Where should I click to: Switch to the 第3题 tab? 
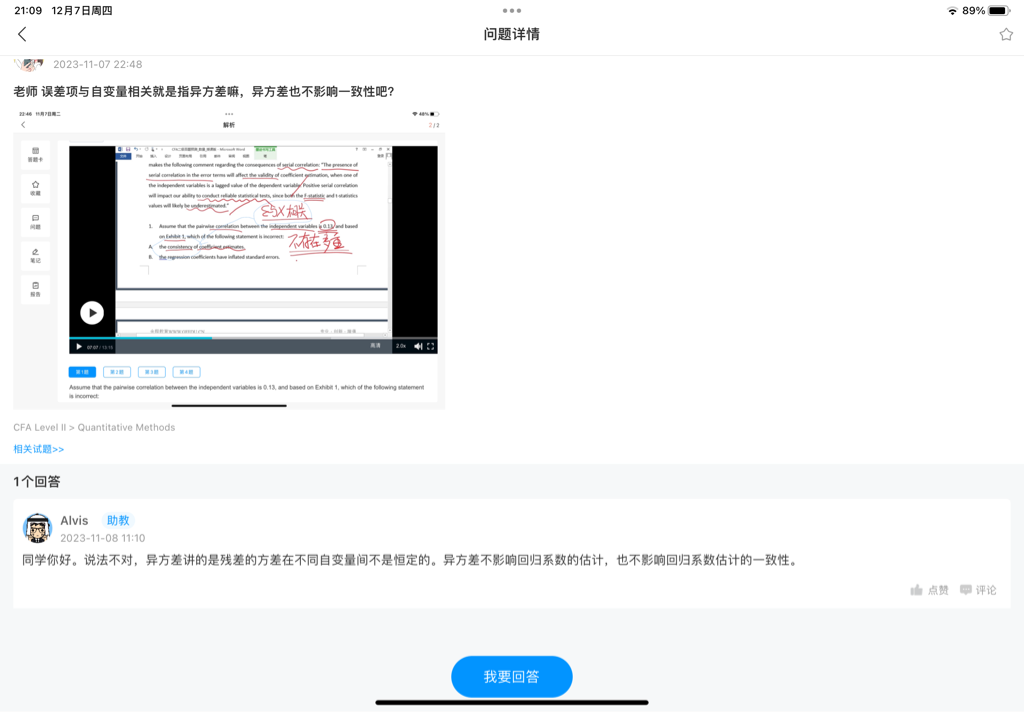tap(151, 372)
